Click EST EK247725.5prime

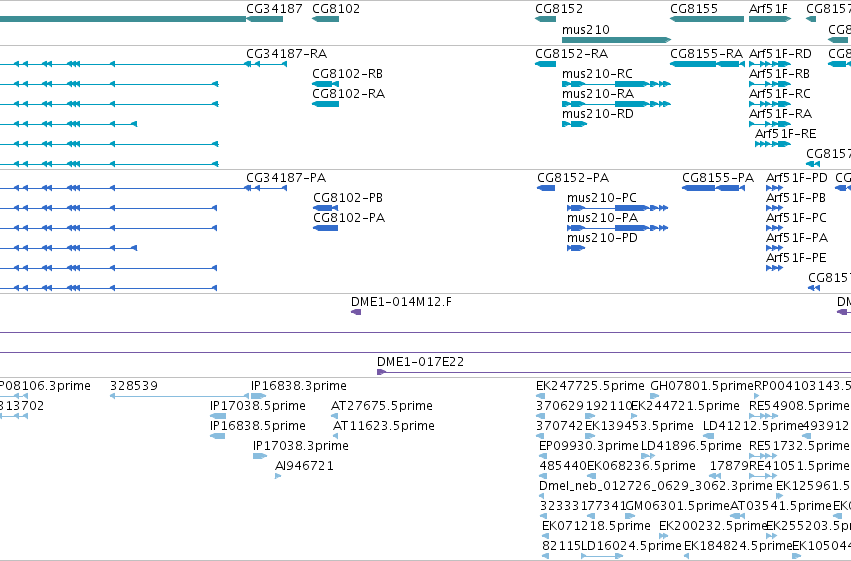[x=590, y=386]
